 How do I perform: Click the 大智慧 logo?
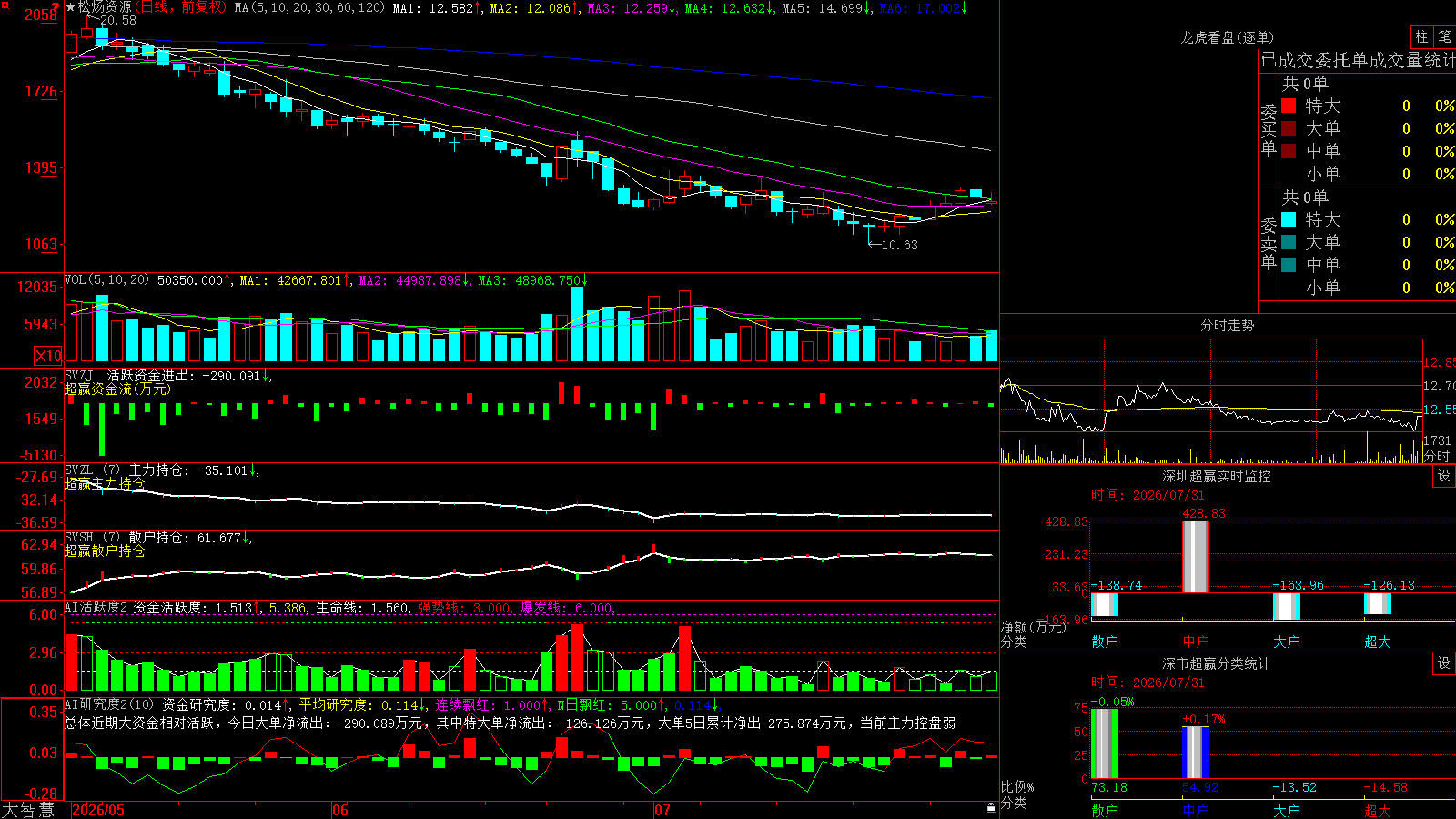28,810
